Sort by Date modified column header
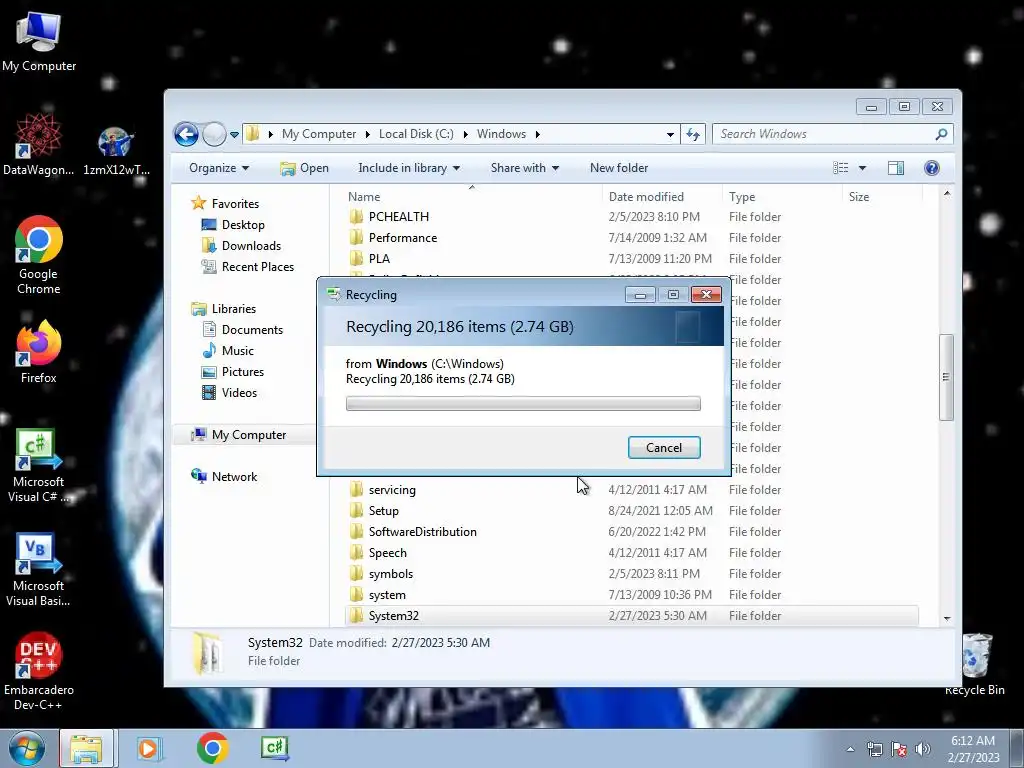Viewport: 1024px width, 768px height. pos(646,197)
